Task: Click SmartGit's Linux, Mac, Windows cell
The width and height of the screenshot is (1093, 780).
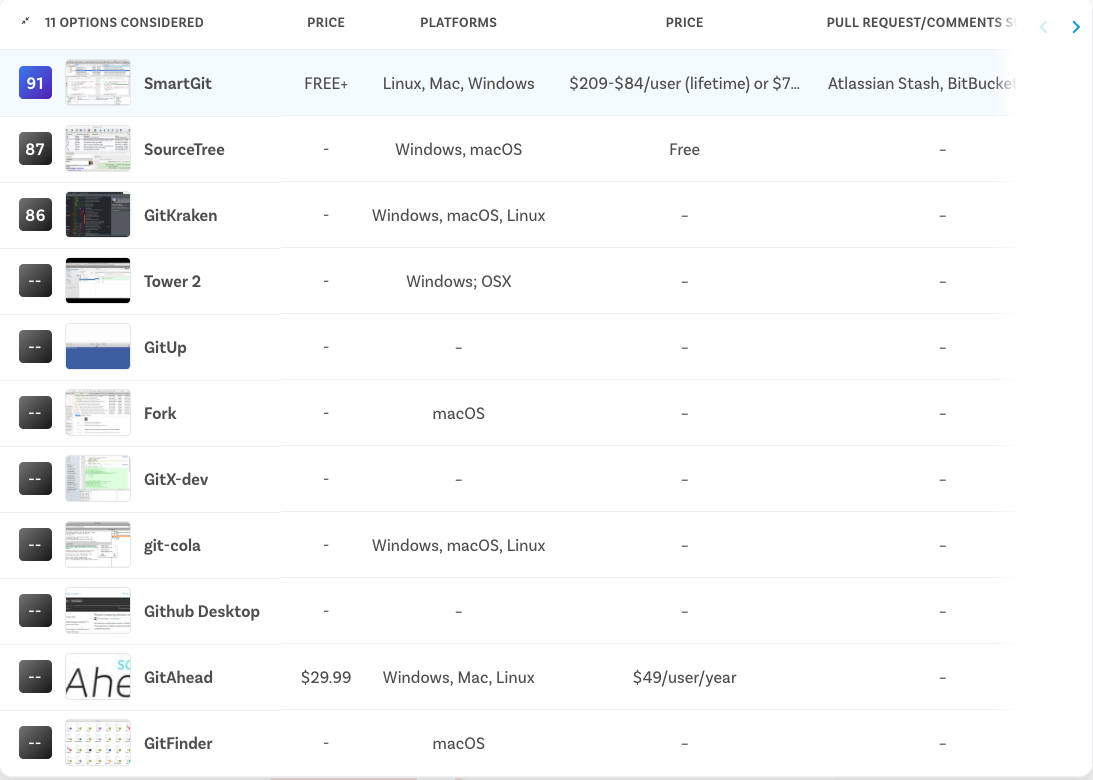Action: click(x=459, y=84)
